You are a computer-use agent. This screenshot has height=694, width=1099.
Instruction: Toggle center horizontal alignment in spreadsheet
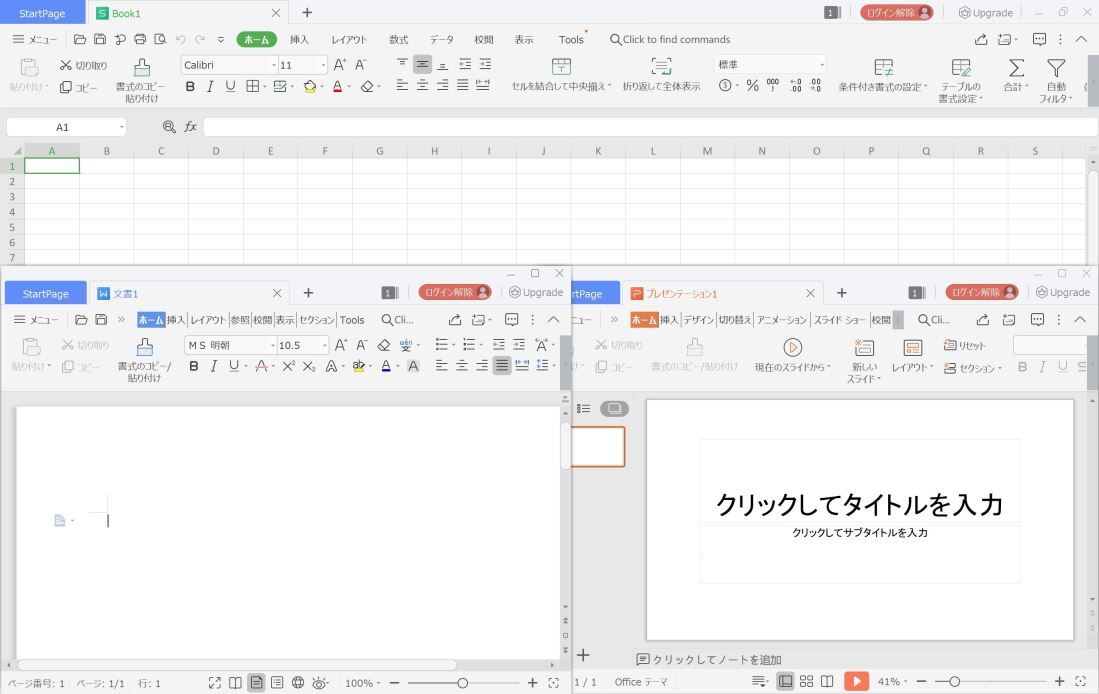click(422, 86)
